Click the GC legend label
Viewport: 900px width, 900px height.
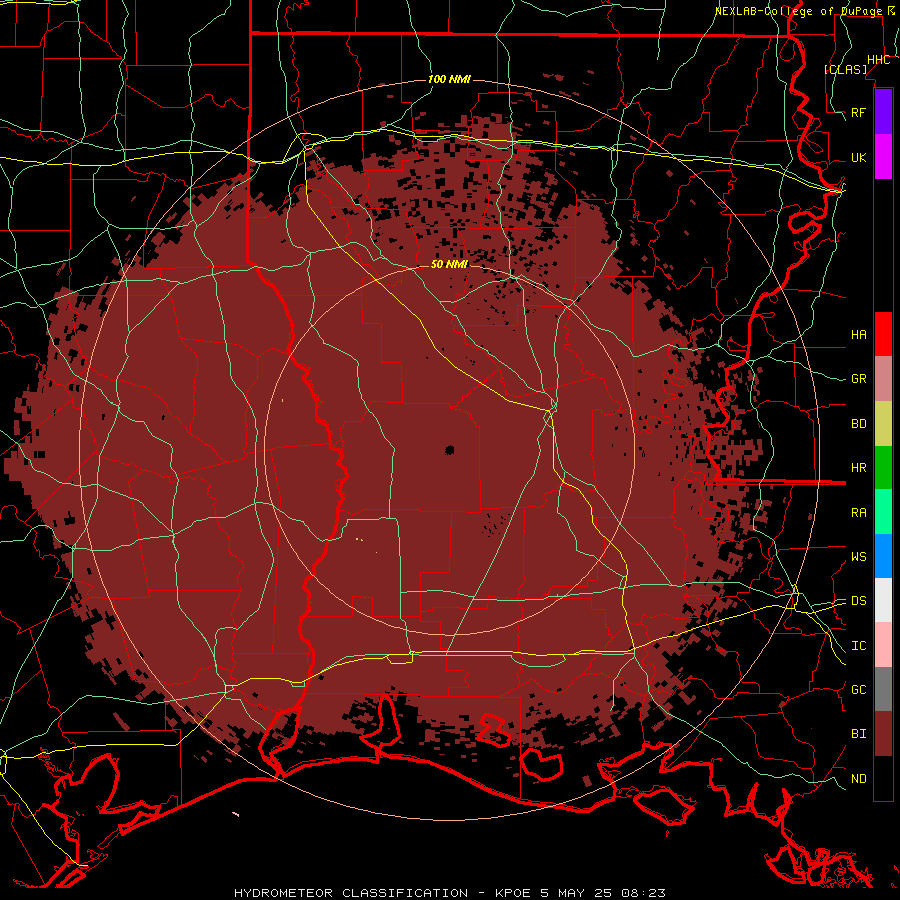(x=859, y=689)
